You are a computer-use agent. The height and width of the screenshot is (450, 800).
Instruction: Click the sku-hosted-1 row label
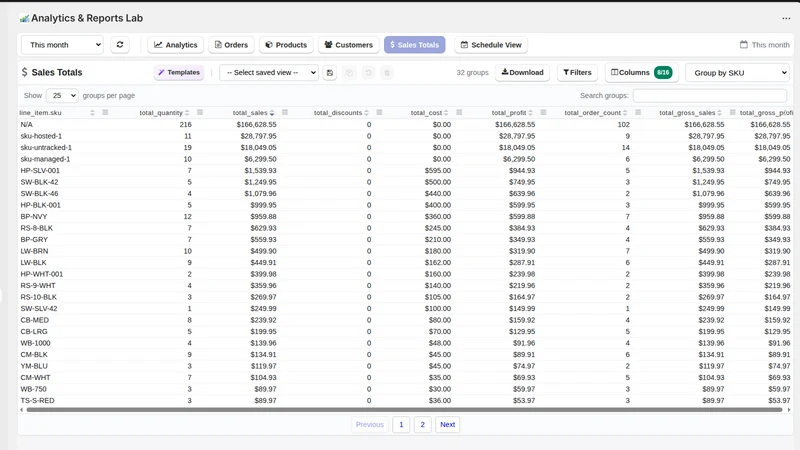coord(41,136)
